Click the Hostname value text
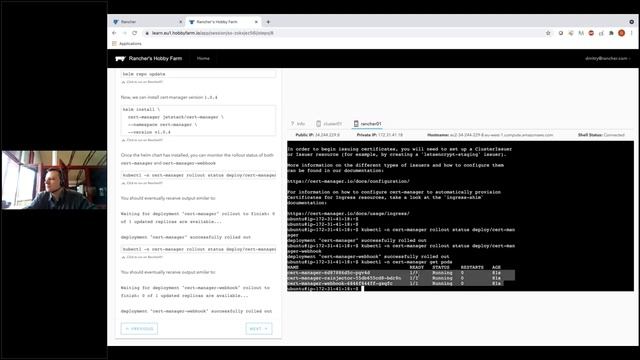 point(501,135)
